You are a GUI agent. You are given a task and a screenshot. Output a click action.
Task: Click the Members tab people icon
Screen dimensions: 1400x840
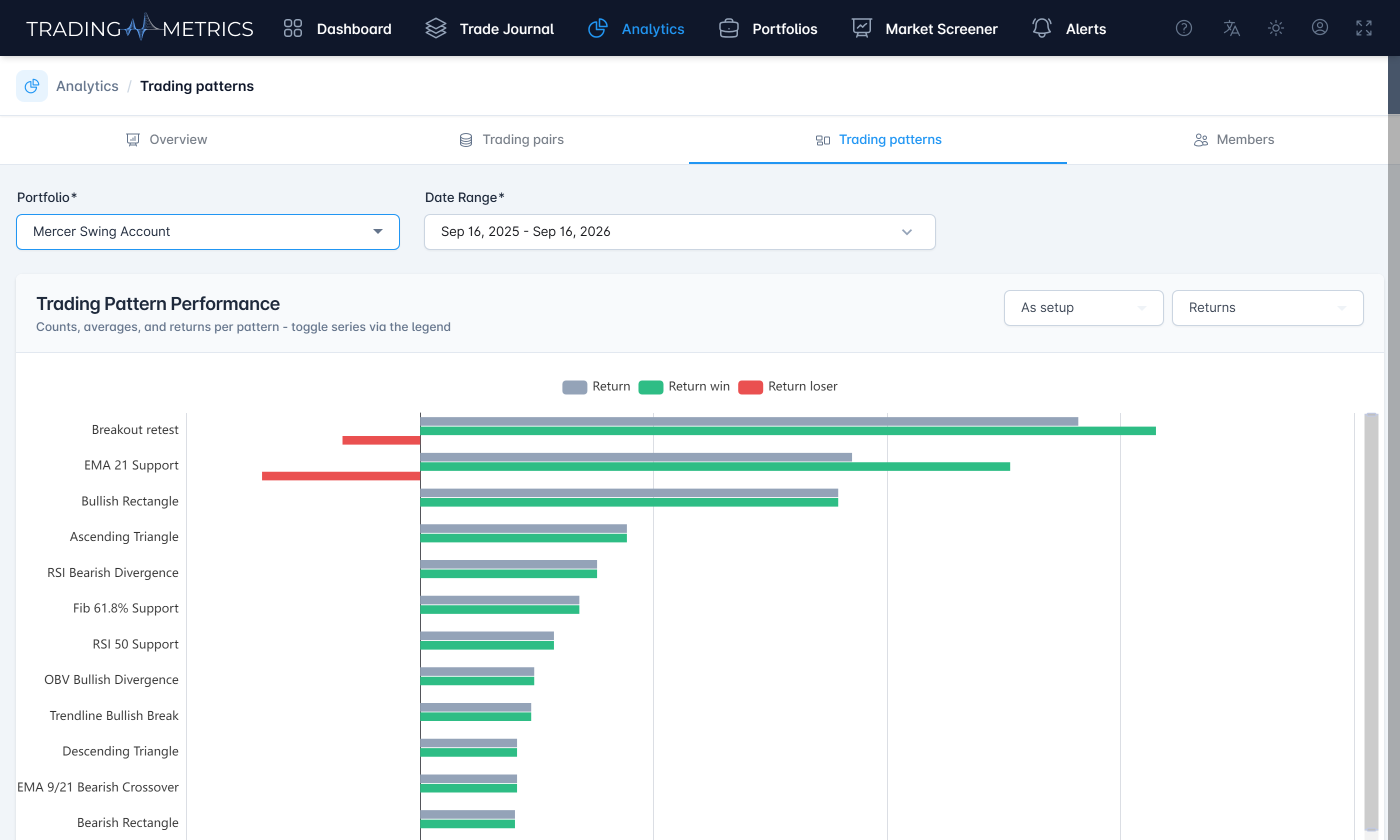click(1201, 140)
